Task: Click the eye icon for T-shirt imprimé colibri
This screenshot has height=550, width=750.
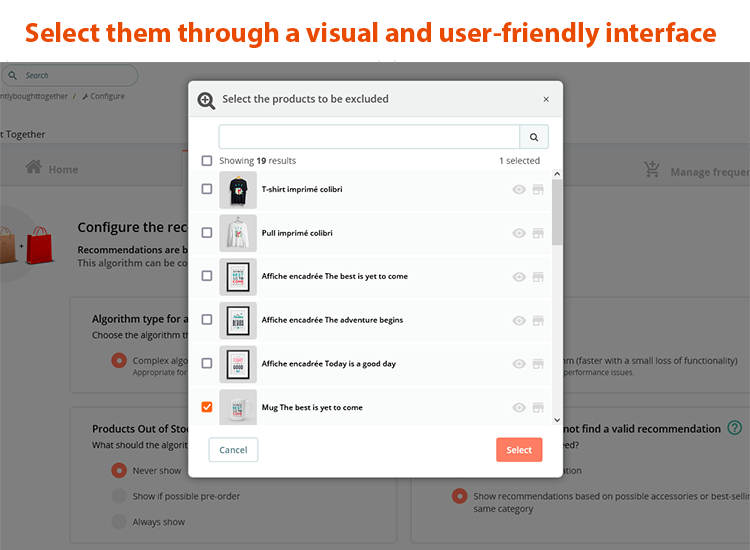Action: tap(519, 190)
